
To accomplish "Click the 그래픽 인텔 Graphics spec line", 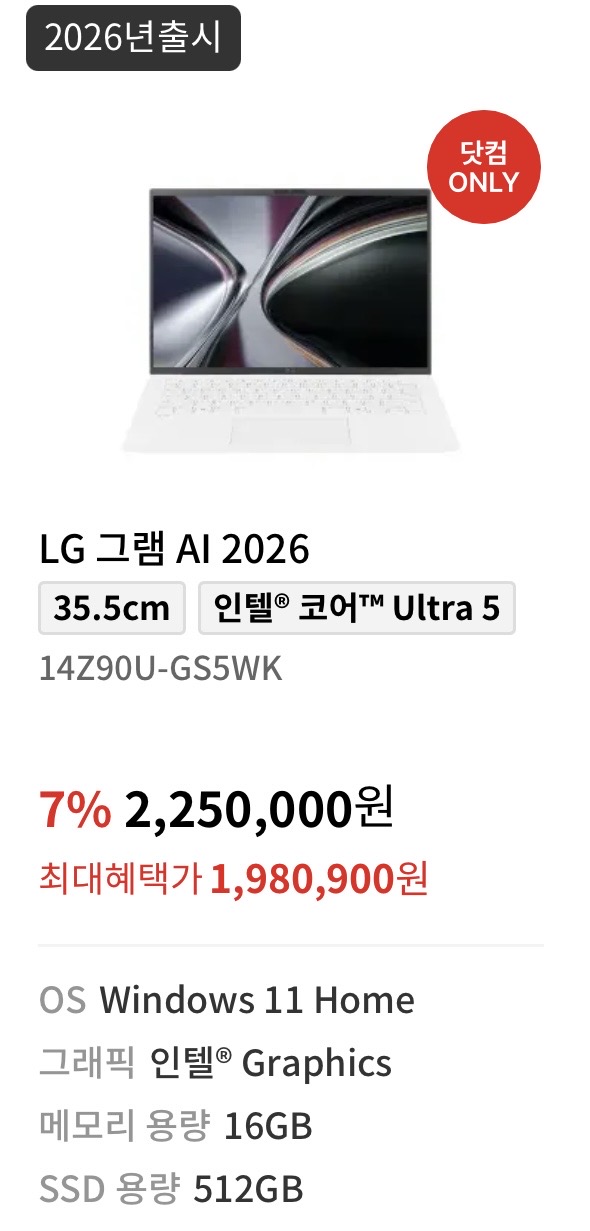I will pos(215,1063).
